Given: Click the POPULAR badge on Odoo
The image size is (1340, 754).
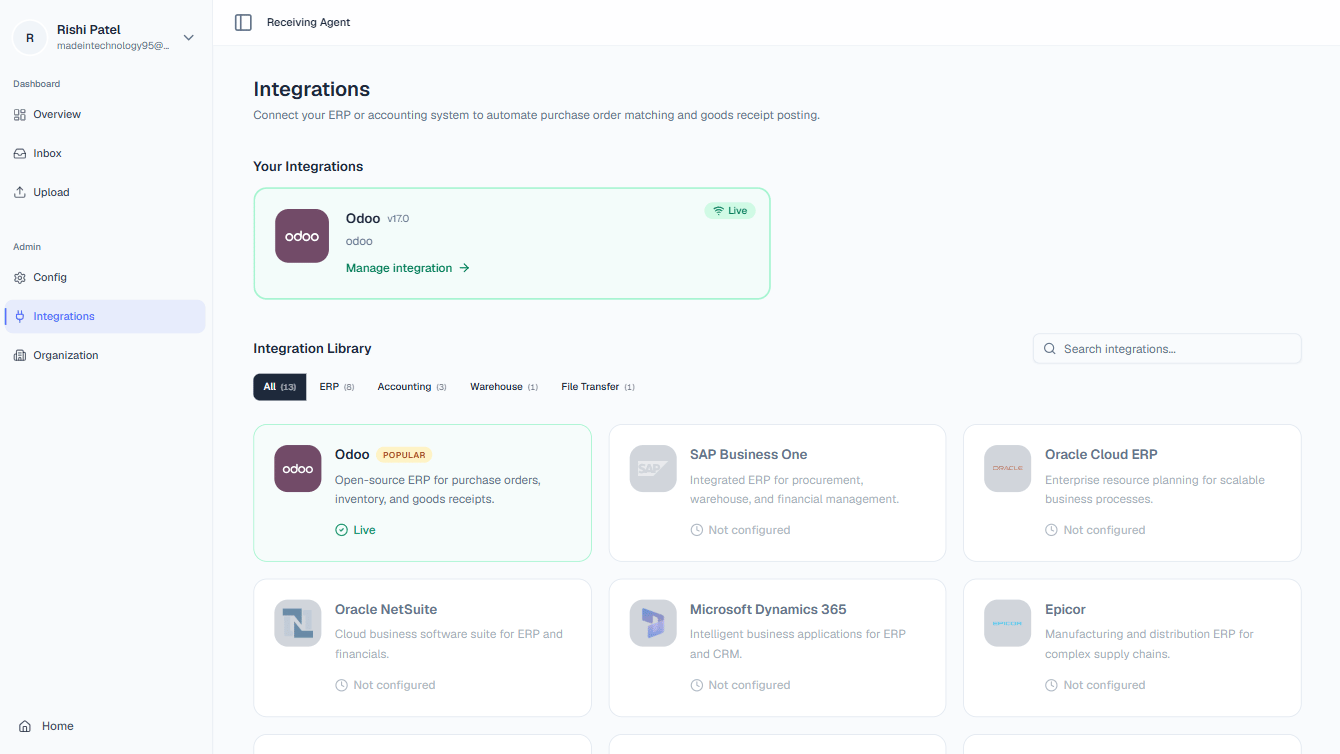Looking at the screenshot, I should click(404, 455).
